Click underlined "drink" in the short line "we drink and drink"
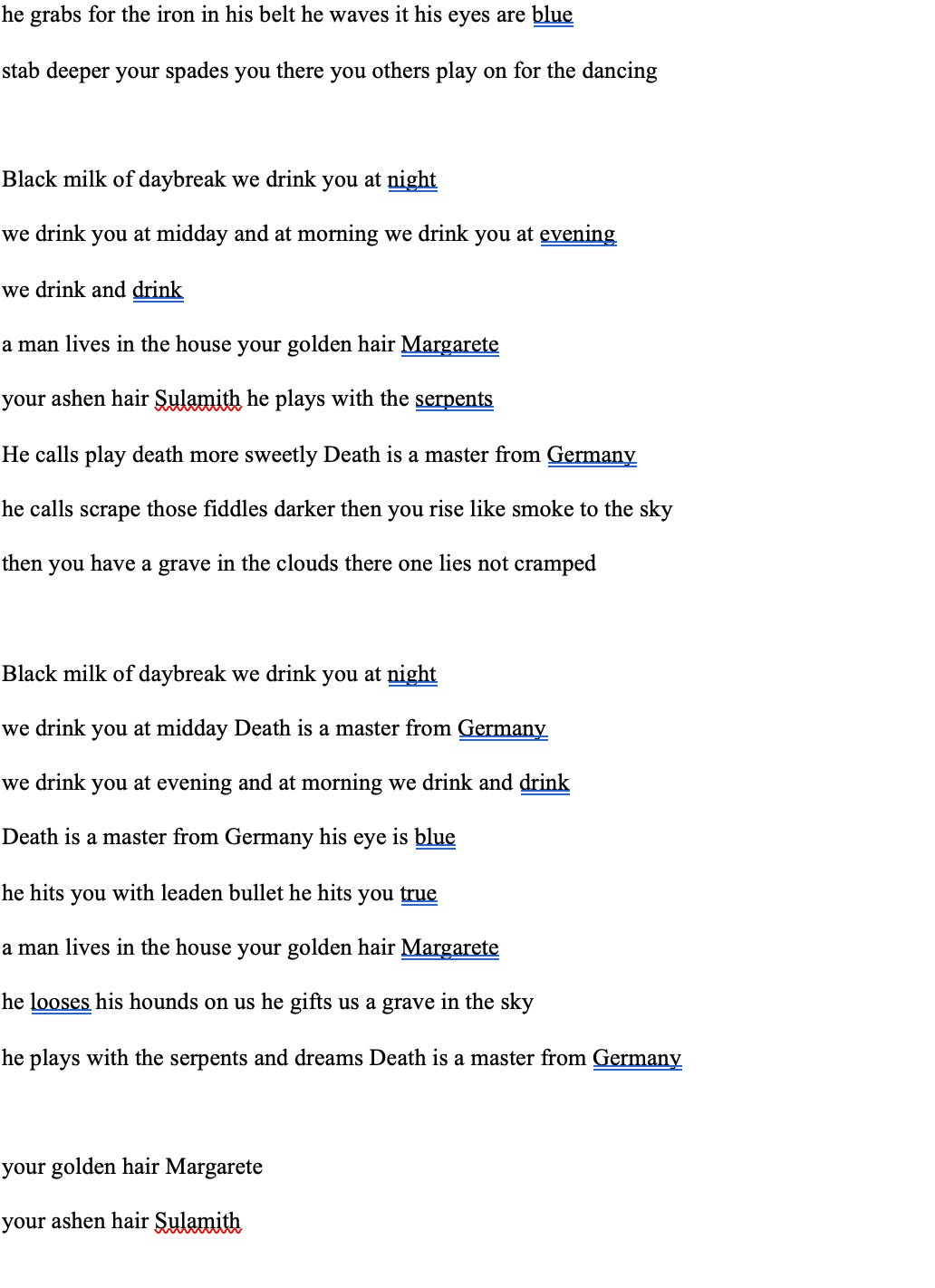Screen dimensions: 935x1288 click(x=158, y=291)
